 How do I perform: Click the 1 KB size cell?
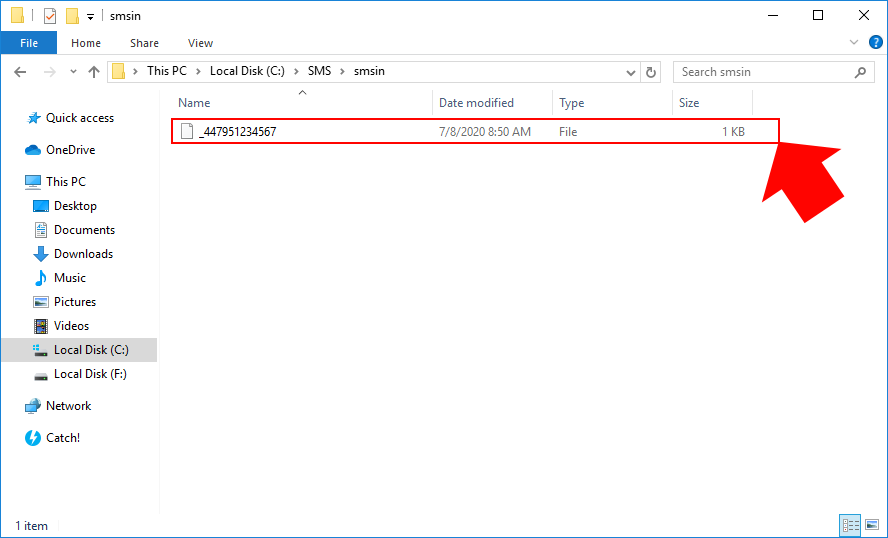733,132
